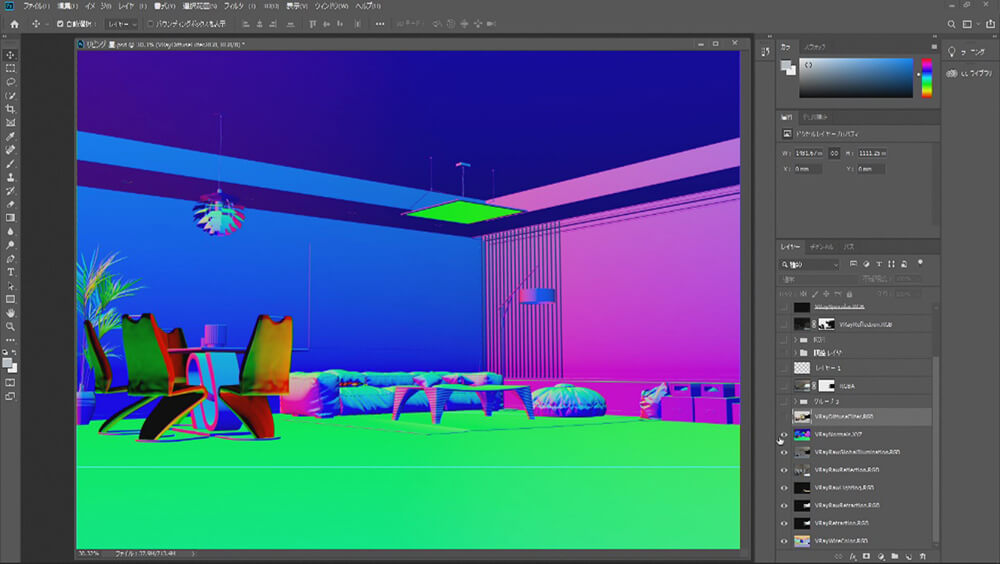The width and height of the screenshot is (1000, 564).
Task: Select the Clone Stamp tool
Action: pyautogui.click(x=10, y=177)
